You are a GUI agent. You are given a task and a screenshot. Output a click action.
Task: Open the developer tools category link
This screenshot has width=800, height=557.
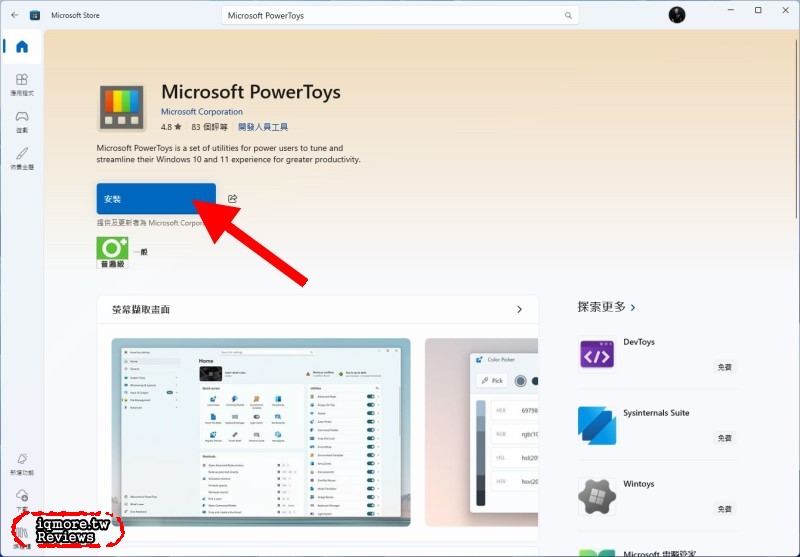coord(263,127)
